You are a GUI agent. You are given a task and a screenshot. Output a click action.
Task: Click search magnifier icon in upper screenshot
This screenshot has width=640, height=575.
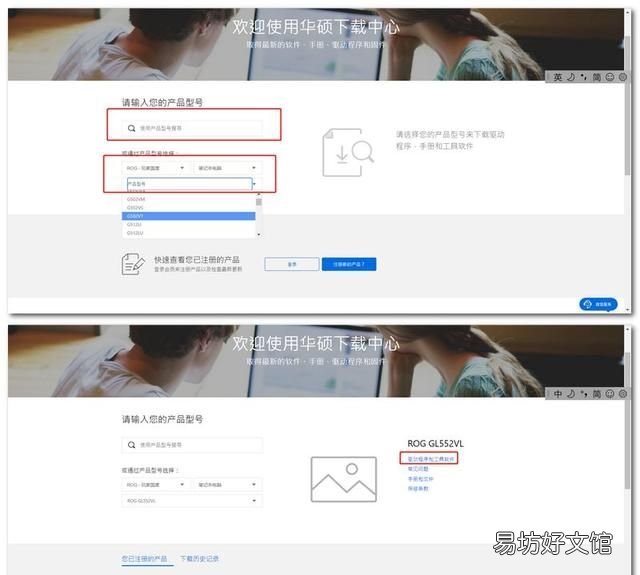click(131, 128)
